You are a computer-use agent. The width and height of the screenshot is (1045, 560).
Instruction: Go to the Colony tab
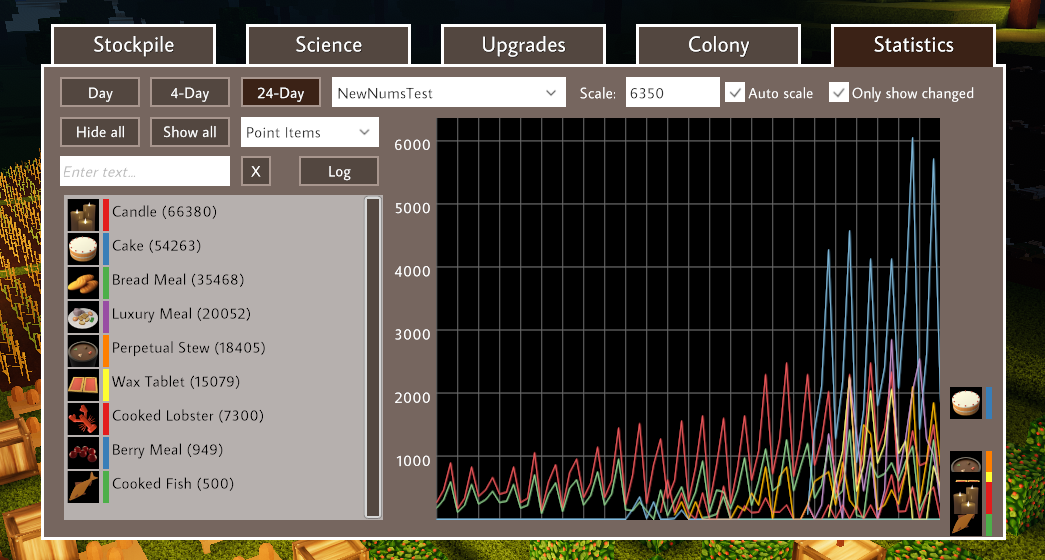coord(718,45)
